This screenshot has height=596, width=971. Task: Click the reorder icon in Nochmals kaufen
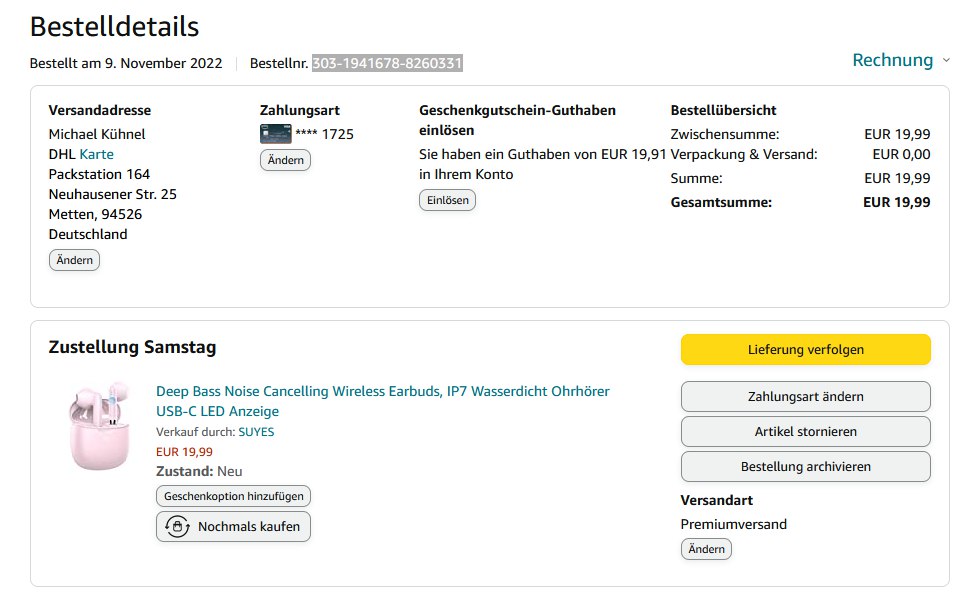pyautogui.click(x=177, y=527)
